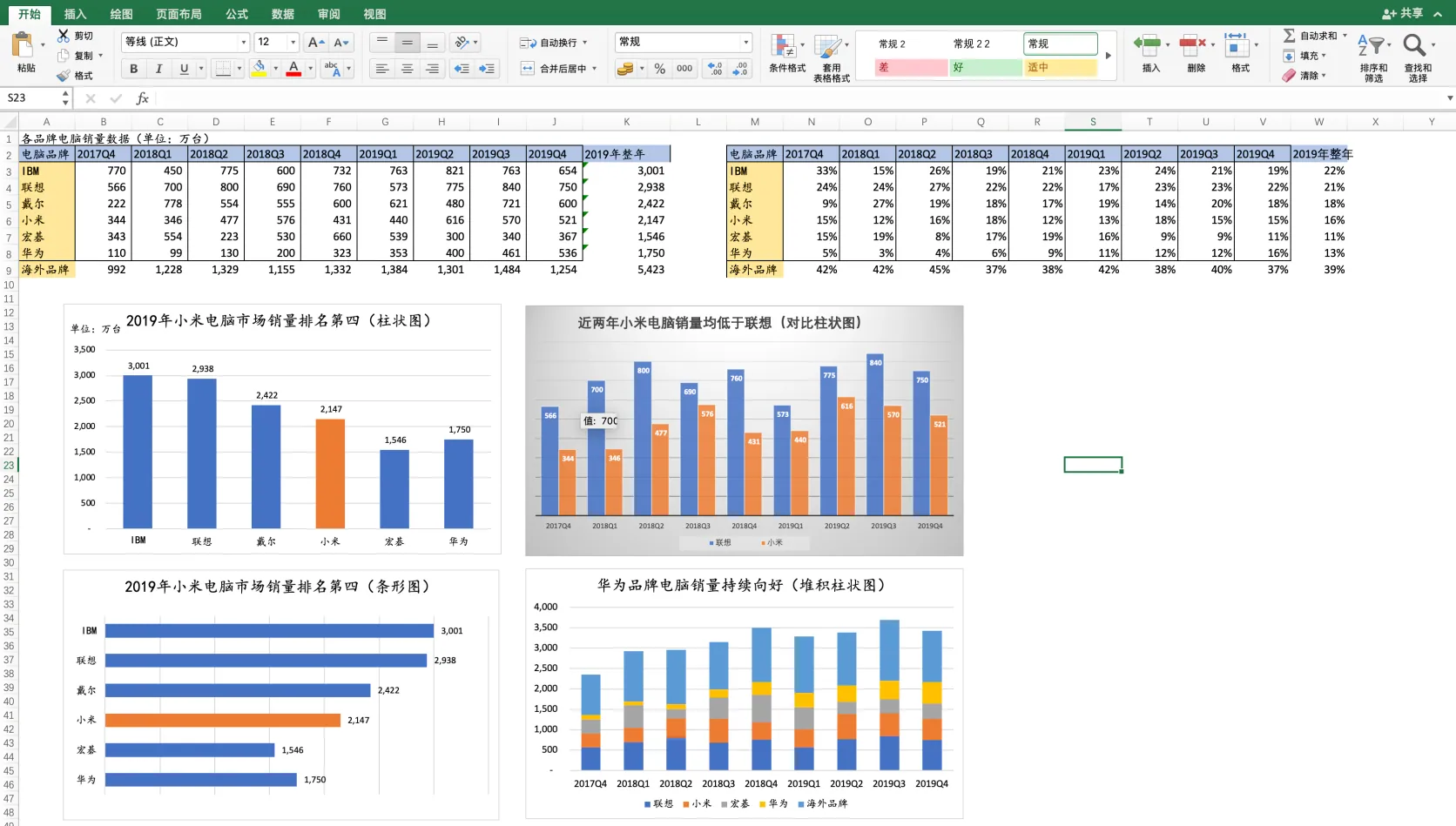Click the Insert cells (插入) icon
1456x826 pixels.
1148,44
